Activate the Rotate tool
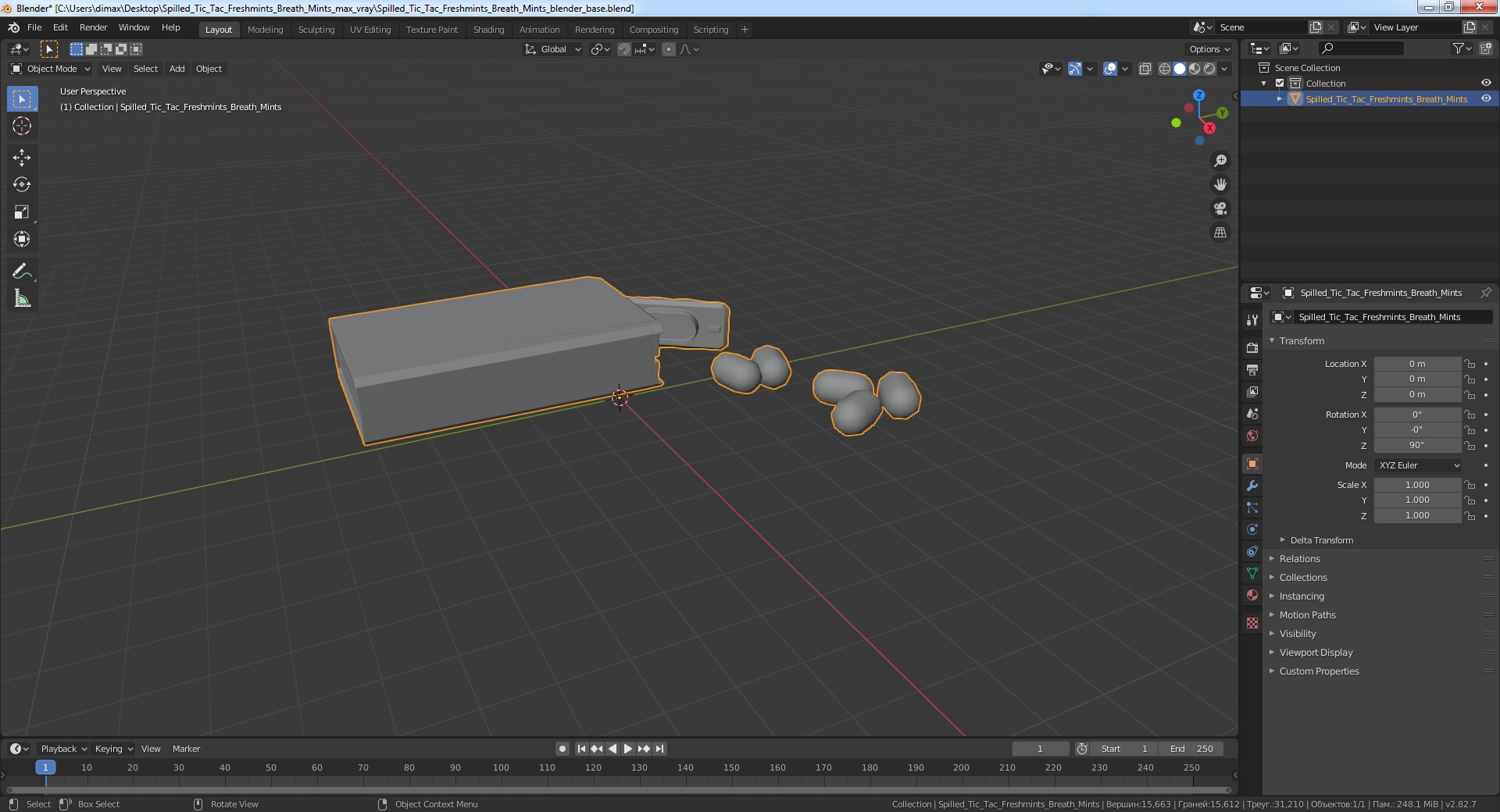The image size is (1500, 812). 22,185
